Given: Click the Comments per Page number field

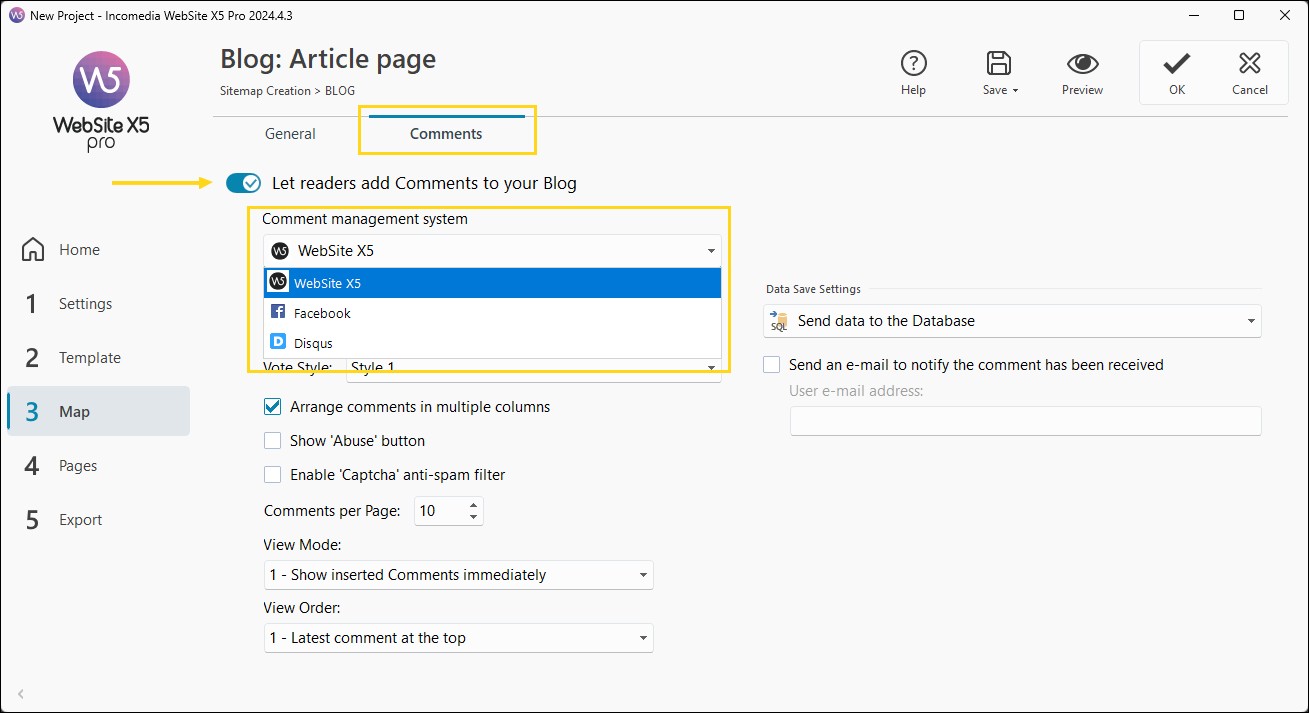Looking at the screenshot, I should [438, 511].
